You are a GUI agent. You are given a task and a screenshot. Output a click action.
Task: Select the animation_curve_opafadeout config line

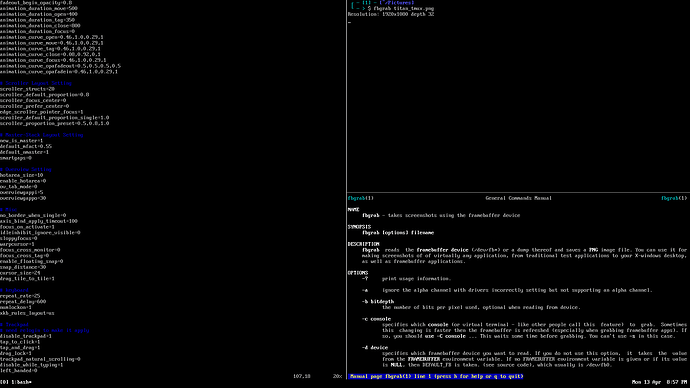(60, 66)
